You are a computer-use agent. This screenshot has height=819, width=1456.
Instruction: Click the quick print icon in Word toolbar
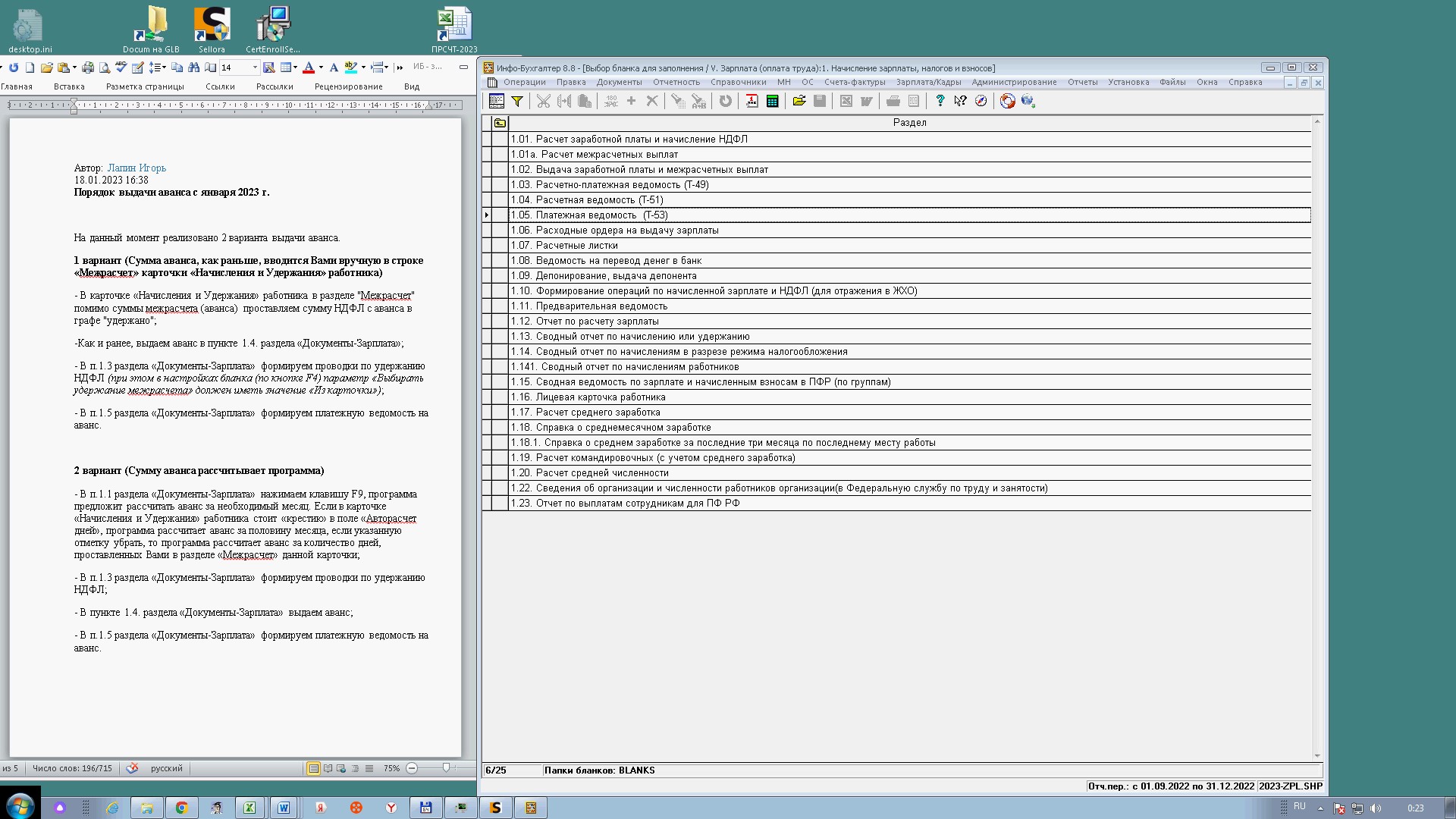88,67
